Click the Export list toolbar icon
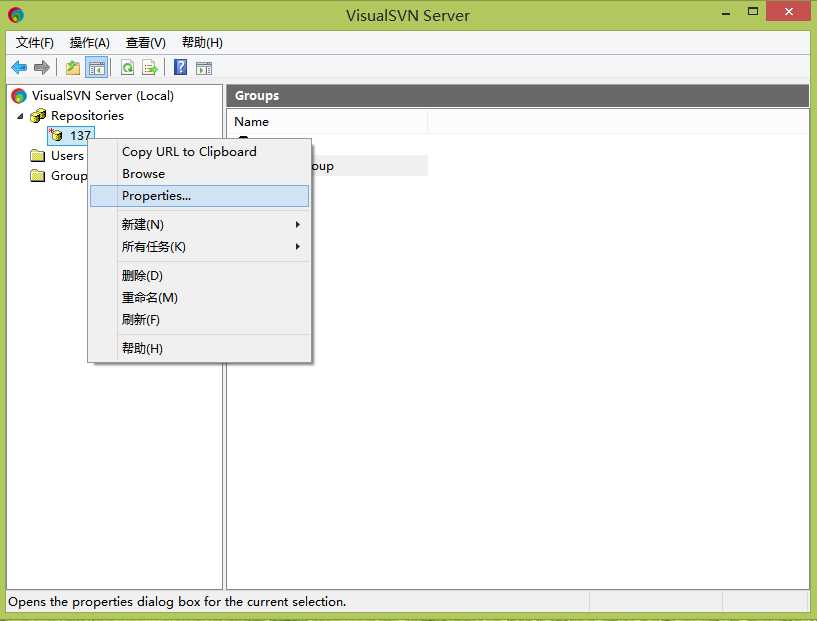This screenshot has width=817, height=621. (150, 68)
